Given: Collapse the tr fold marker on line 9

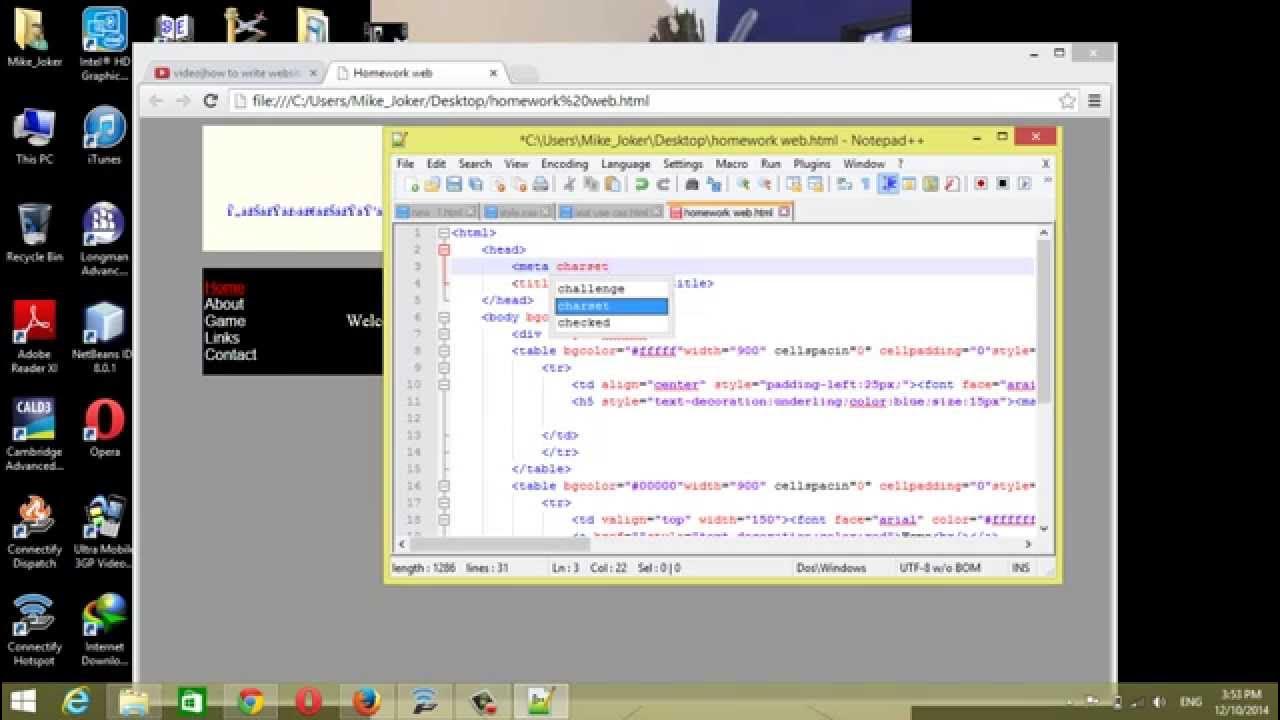Looking at the screenshot, I should point(444,368).
